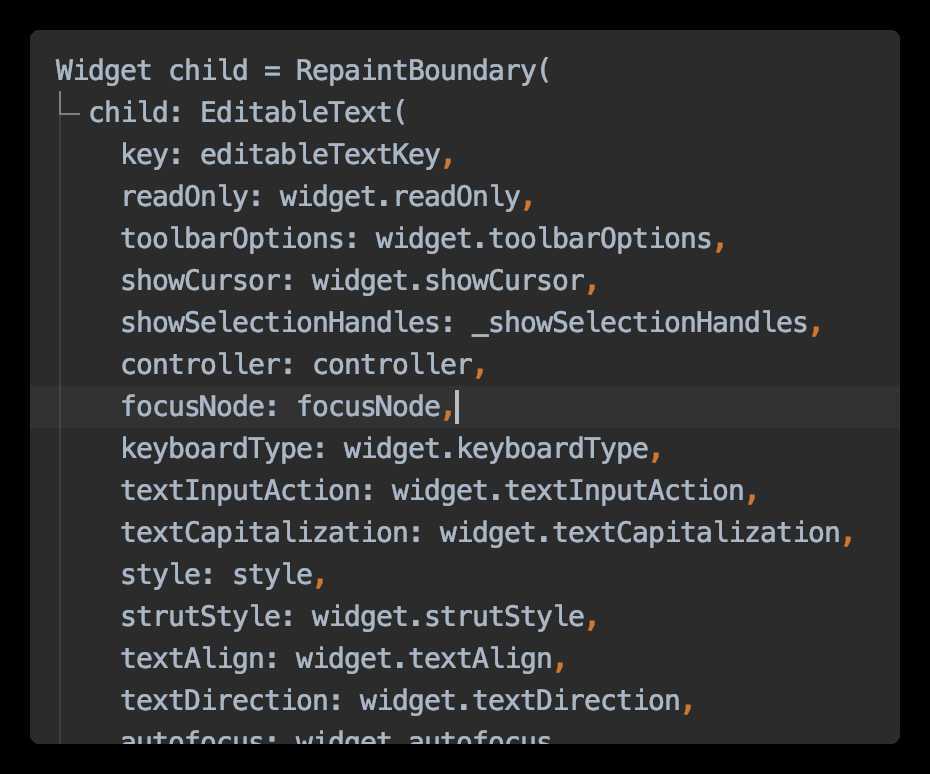Click the widget.readOnly value
This screenshot has width=930, height=774.
[400, 197]
